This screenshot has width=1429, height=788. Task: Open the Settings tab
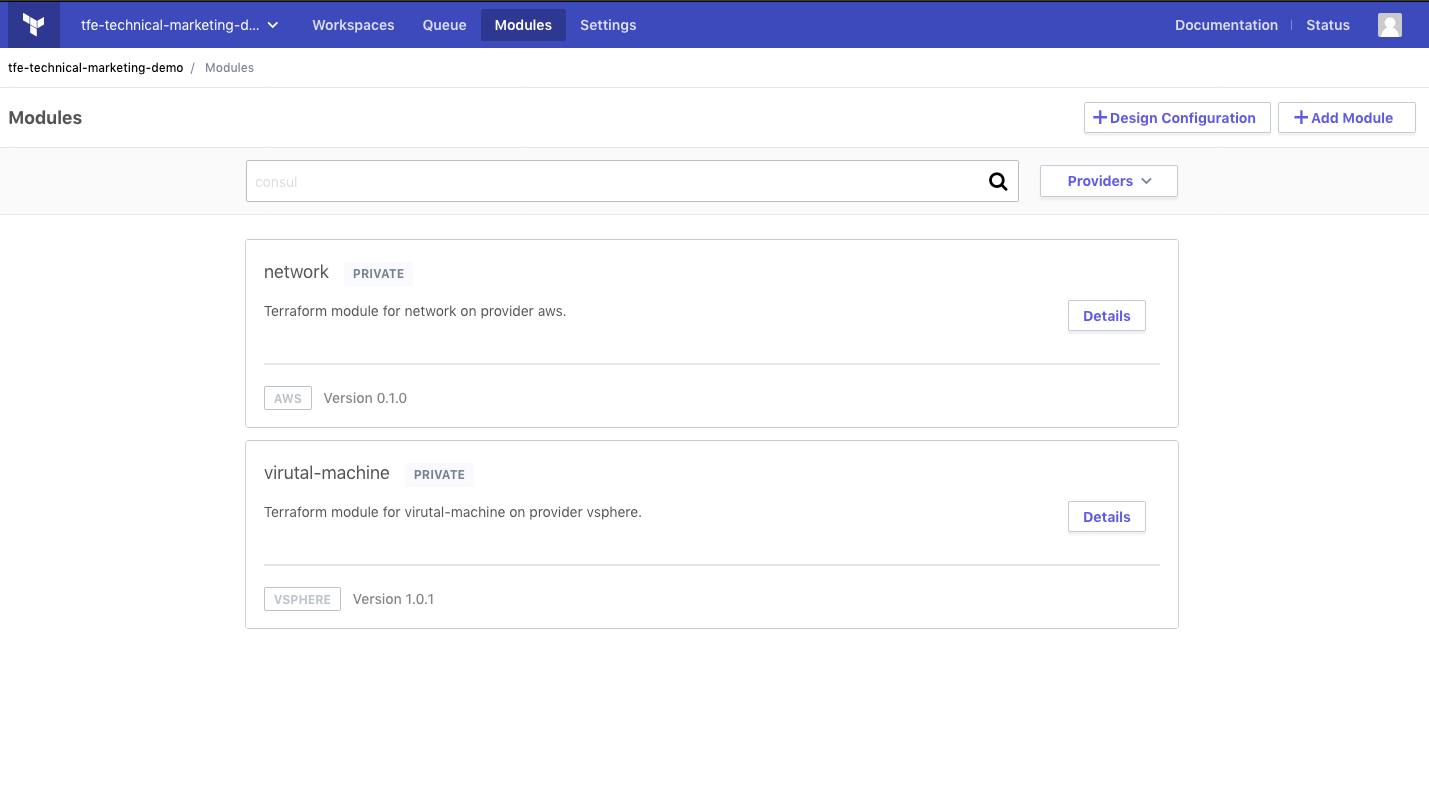(x=608, y=25)
